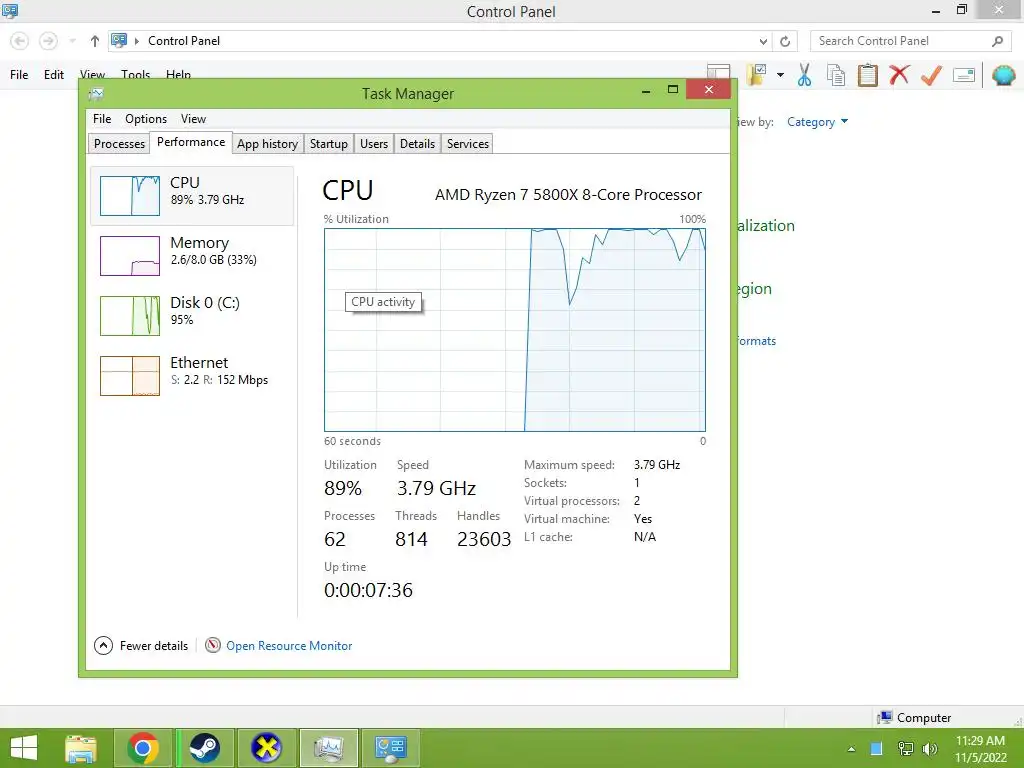Open Steam from the taskbar

(204, 748)
